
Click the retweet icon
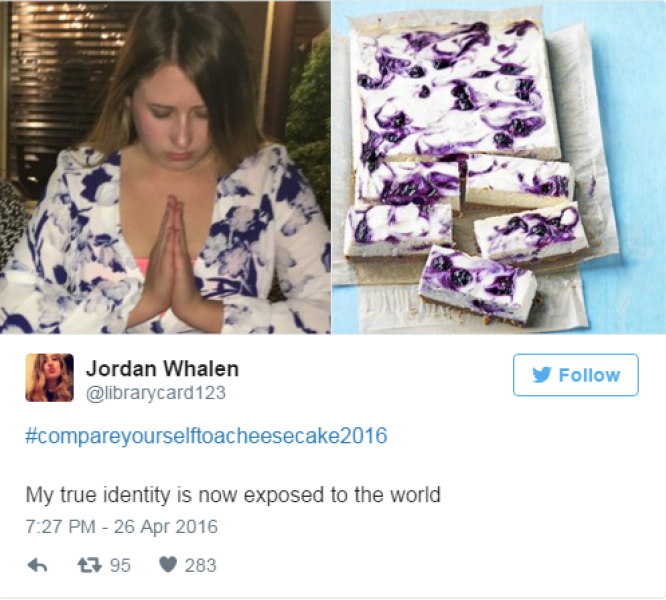90,565
